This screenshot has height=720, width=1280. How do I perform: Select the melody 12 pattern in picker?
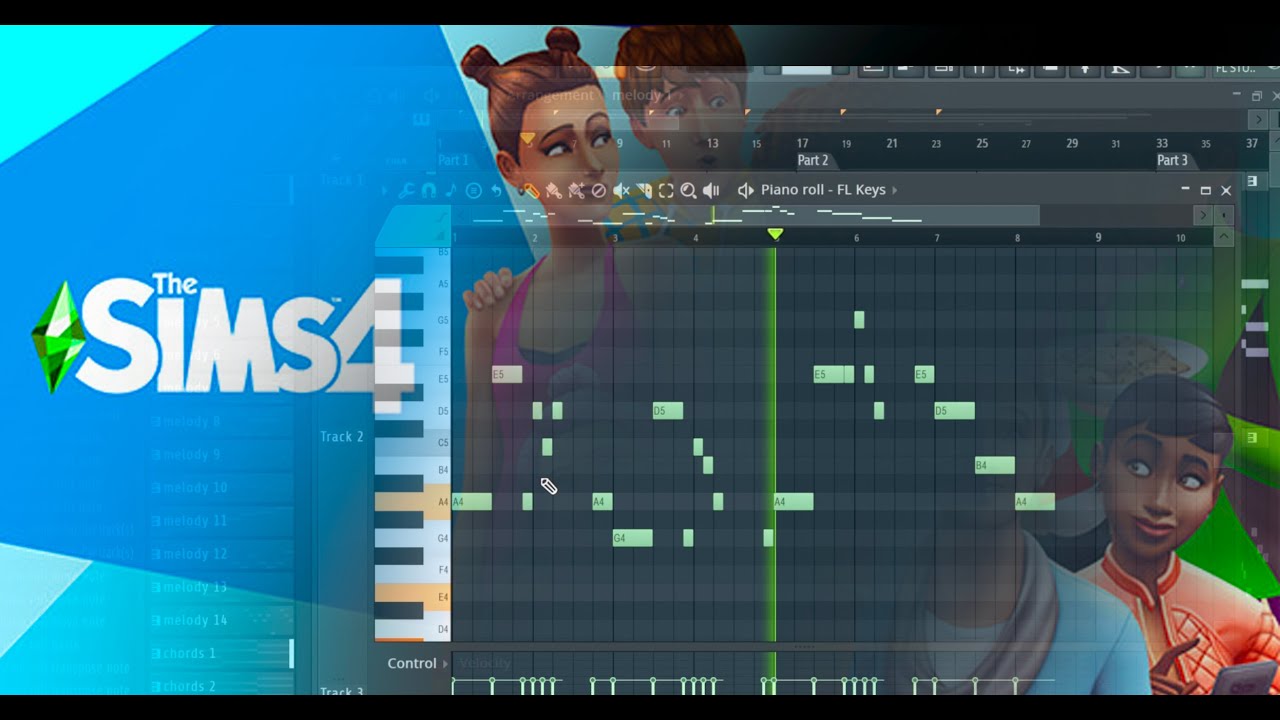[189, 554]
